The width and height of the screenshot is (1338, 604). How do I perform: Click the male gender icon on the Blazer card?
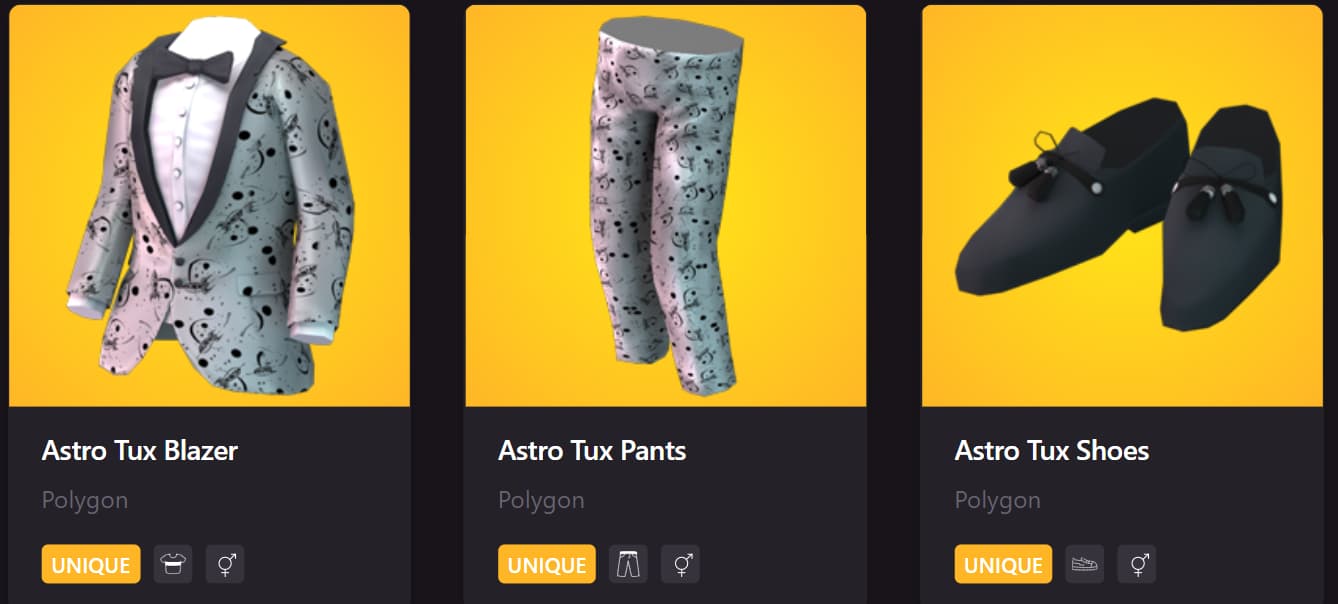tap(225, 564)
